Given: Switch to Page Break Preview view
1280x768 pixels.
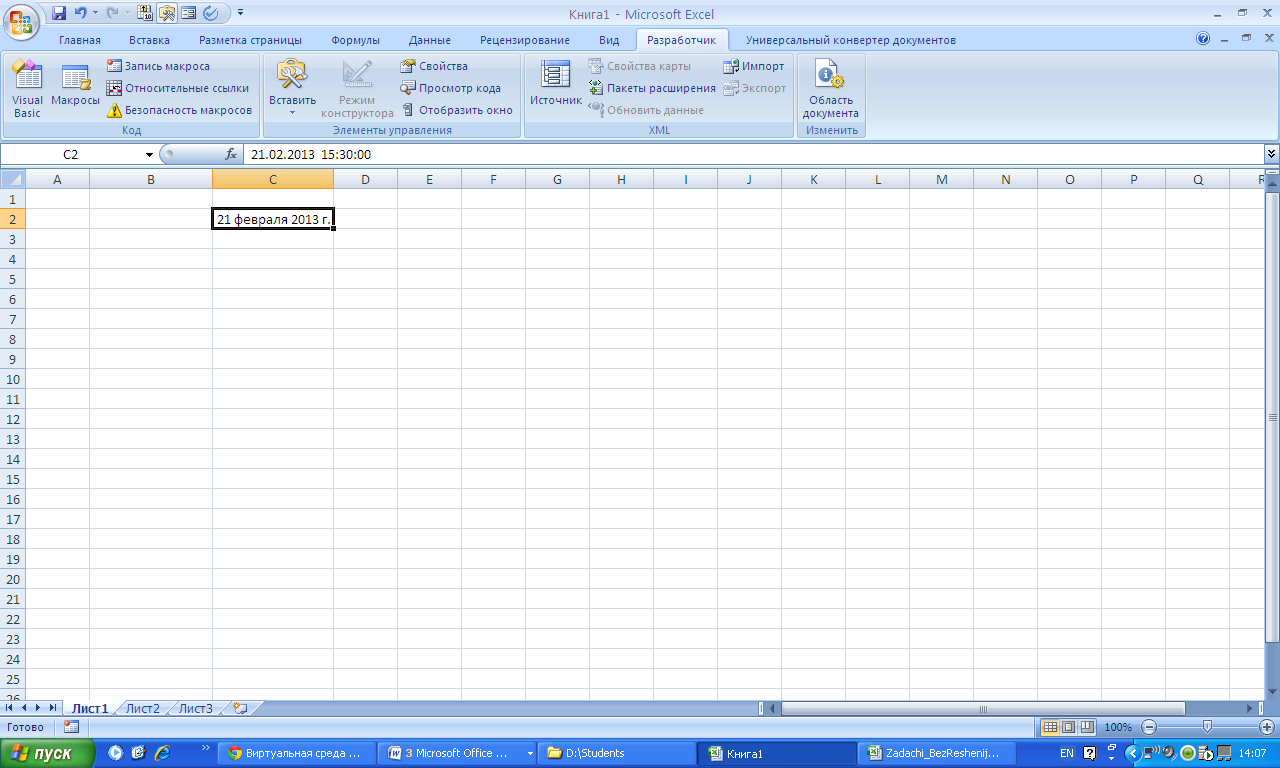Looking at the screenshot, I should pos(1087,727).
